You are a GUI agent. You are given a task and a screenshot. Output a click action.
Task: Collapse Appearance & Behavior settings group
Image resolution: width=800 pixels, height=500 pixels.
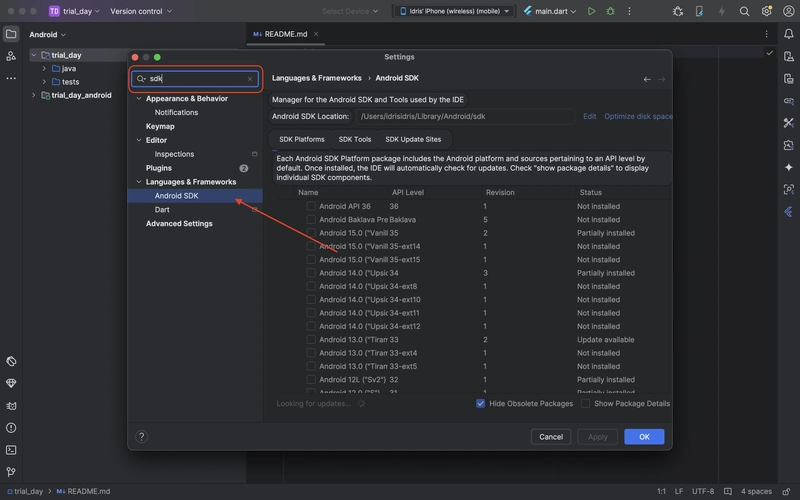139,98
